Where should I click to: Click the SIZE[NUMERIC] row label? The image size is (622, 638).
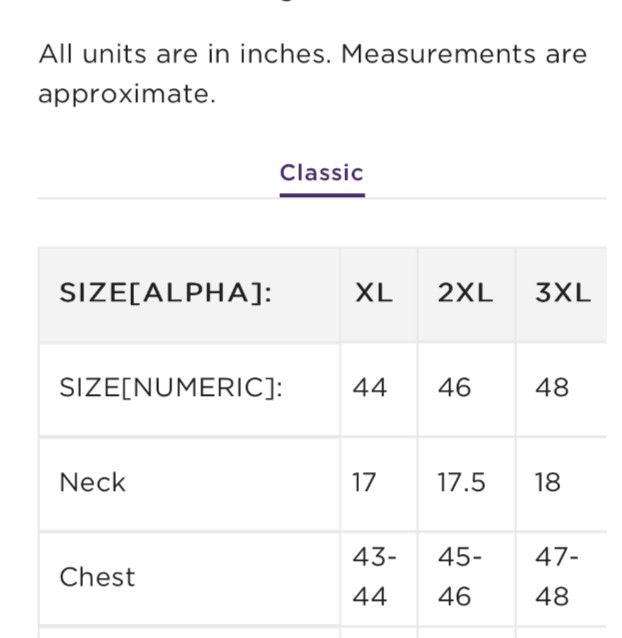point(171,387)
